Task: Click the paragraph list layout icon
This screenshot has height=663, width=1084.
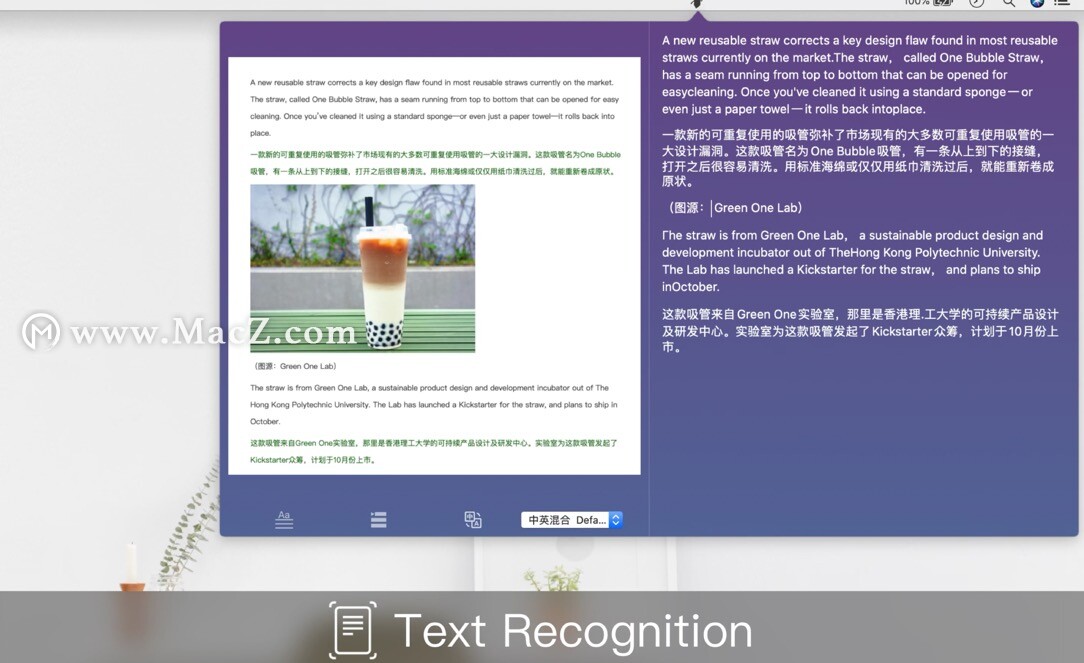Action: point(378,520)
